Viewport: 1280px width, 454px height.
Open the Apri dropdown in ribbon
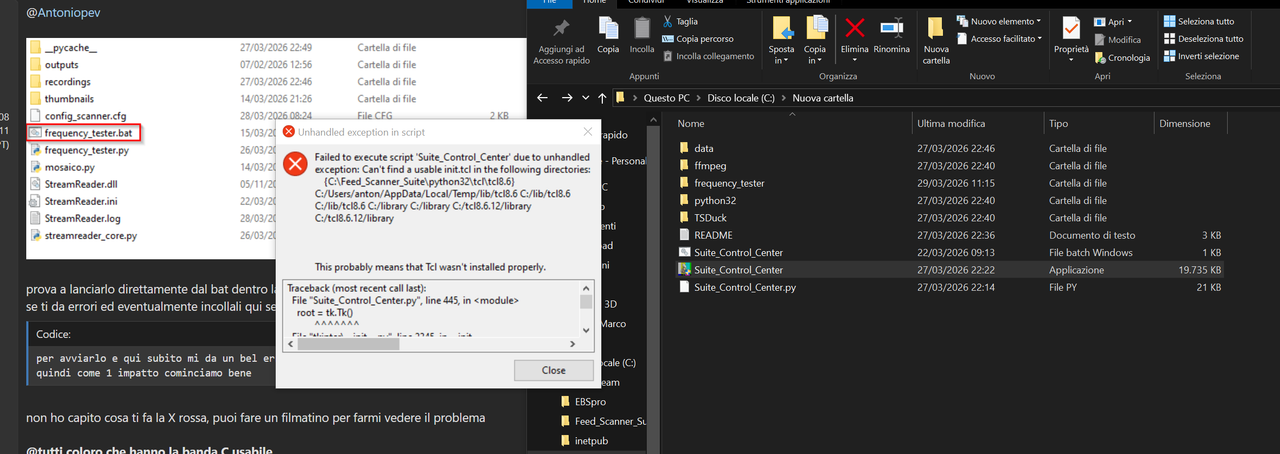1113,21
